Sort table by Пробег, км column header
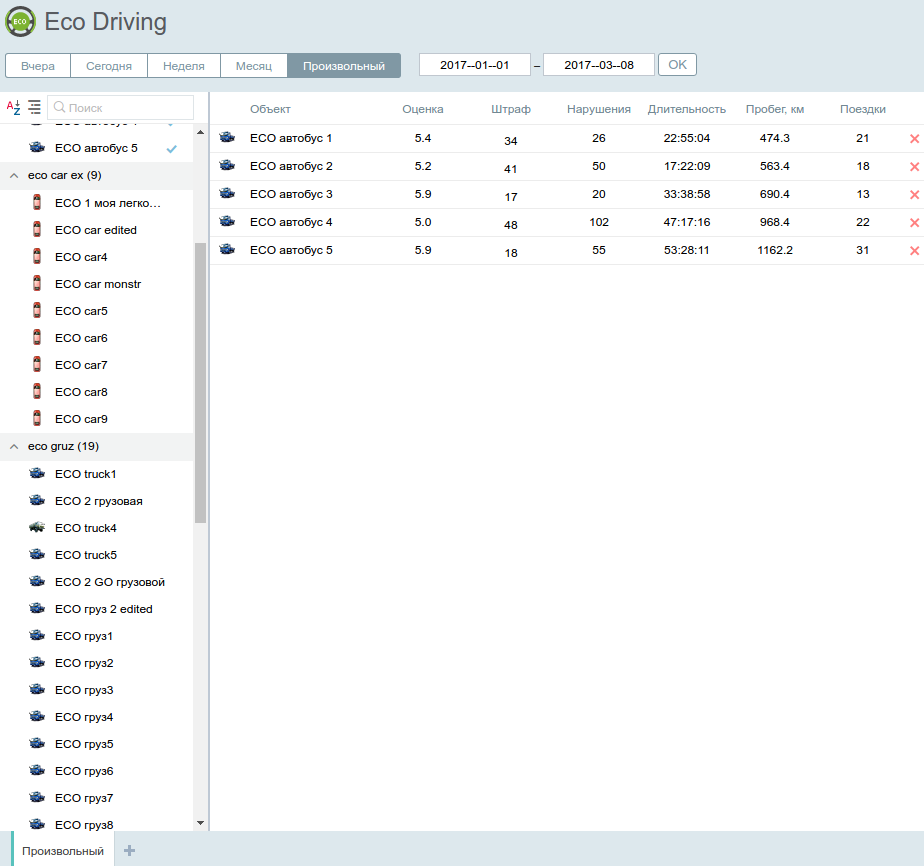924x866 pixels. [x=774, y=109]
